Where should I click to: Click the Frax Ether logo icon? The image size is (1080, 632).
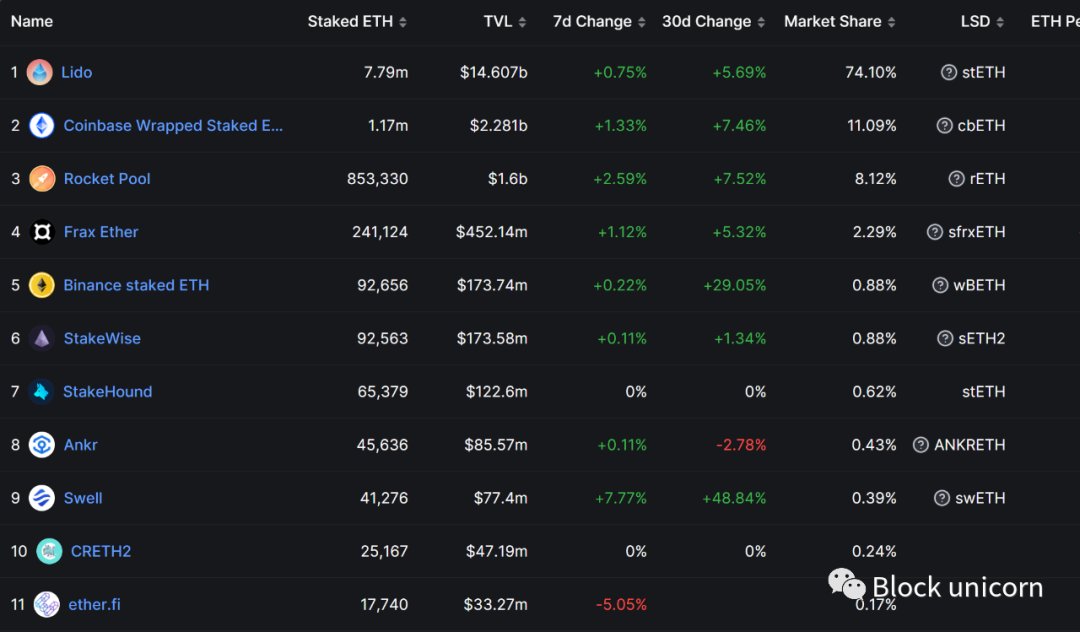coord(42,232)
